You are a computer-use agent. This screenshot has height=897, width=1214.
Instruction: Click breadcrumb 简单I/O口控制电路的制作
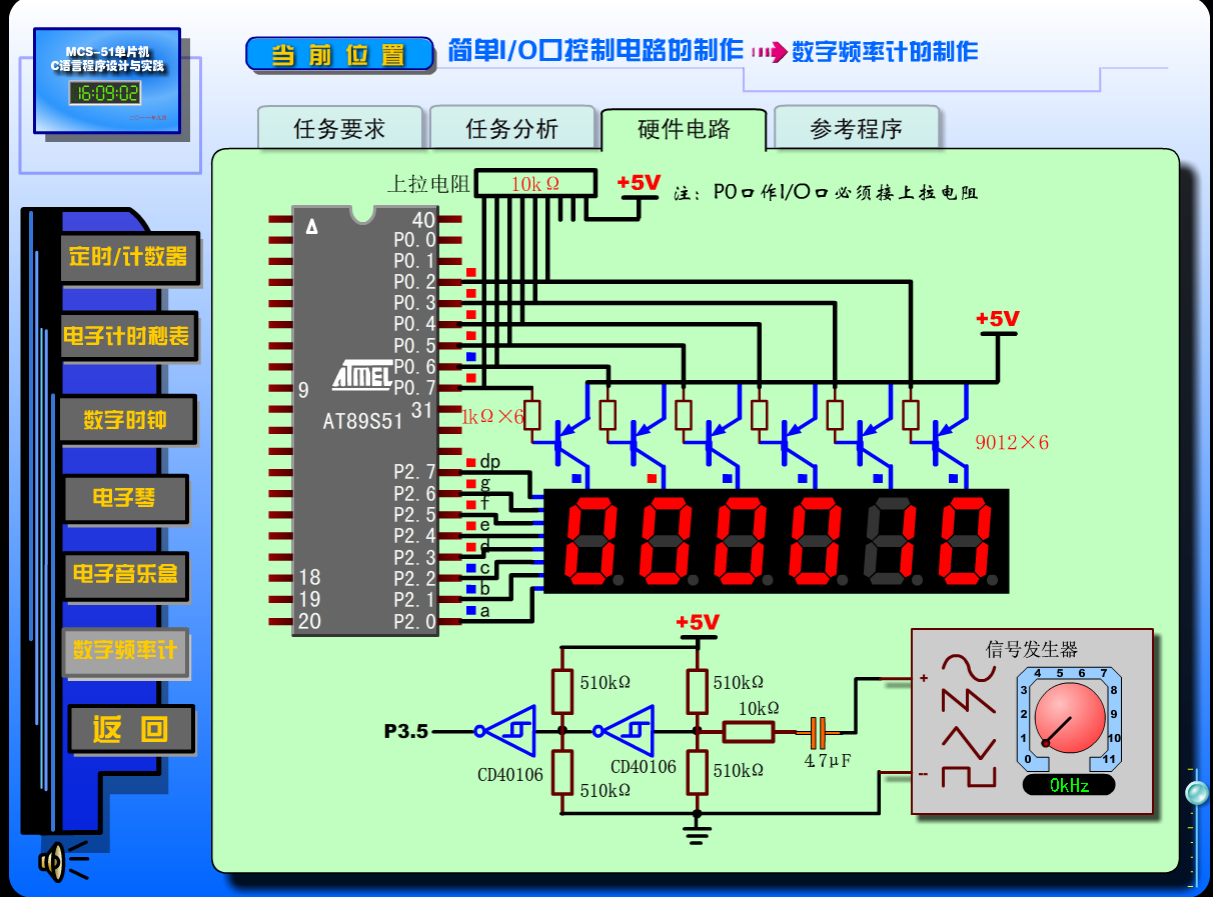[x=595, y=50]
